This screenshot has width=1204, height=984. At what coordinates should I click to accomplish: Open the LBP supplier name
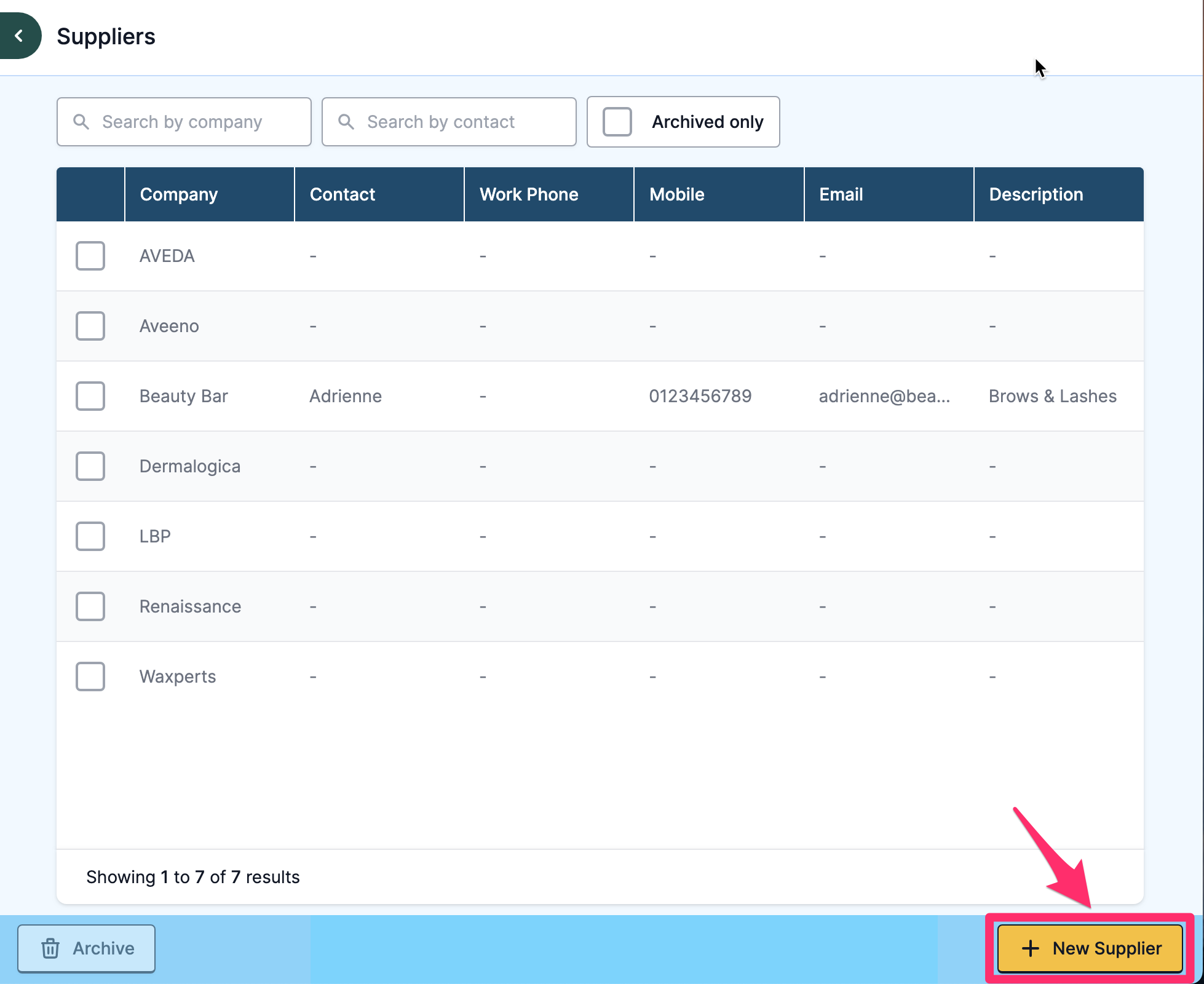tap(155, 536)
